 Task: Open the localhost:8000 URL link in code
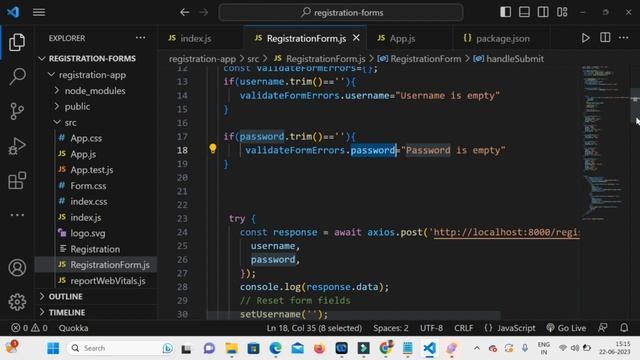[506, 232]
